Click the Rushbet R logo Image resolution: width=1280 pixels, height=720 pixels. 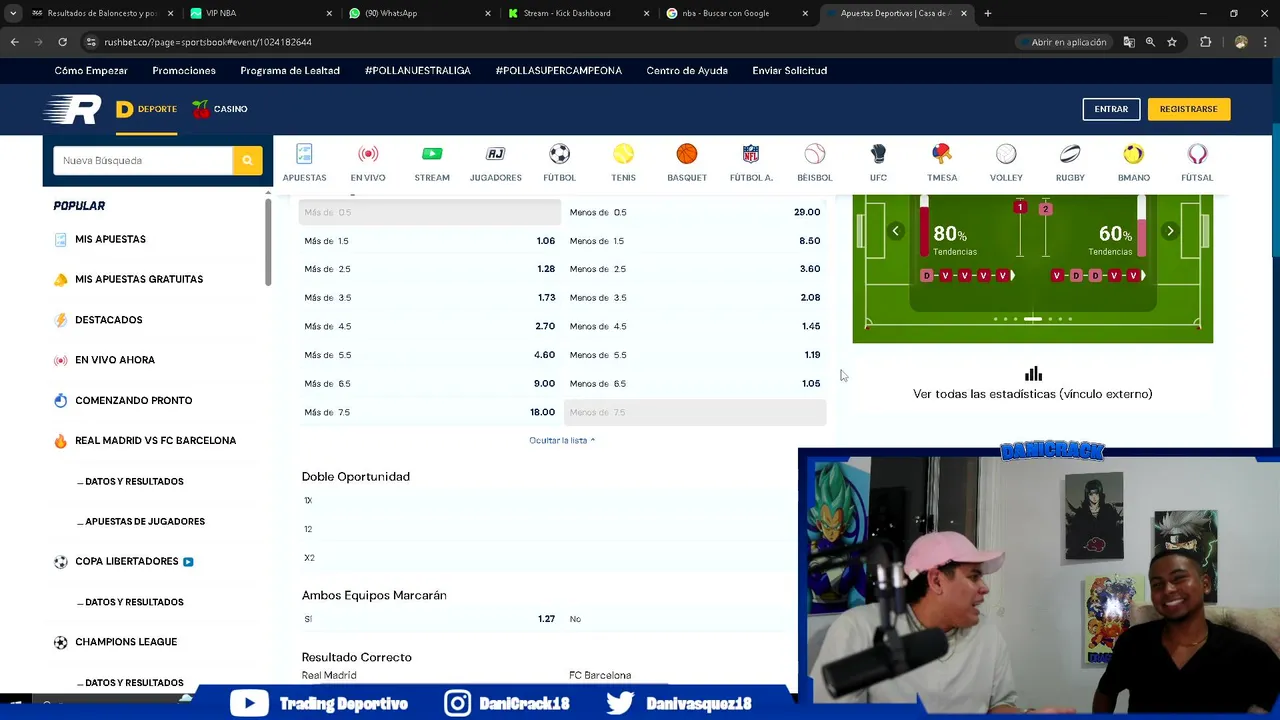[x=72, y=109]
